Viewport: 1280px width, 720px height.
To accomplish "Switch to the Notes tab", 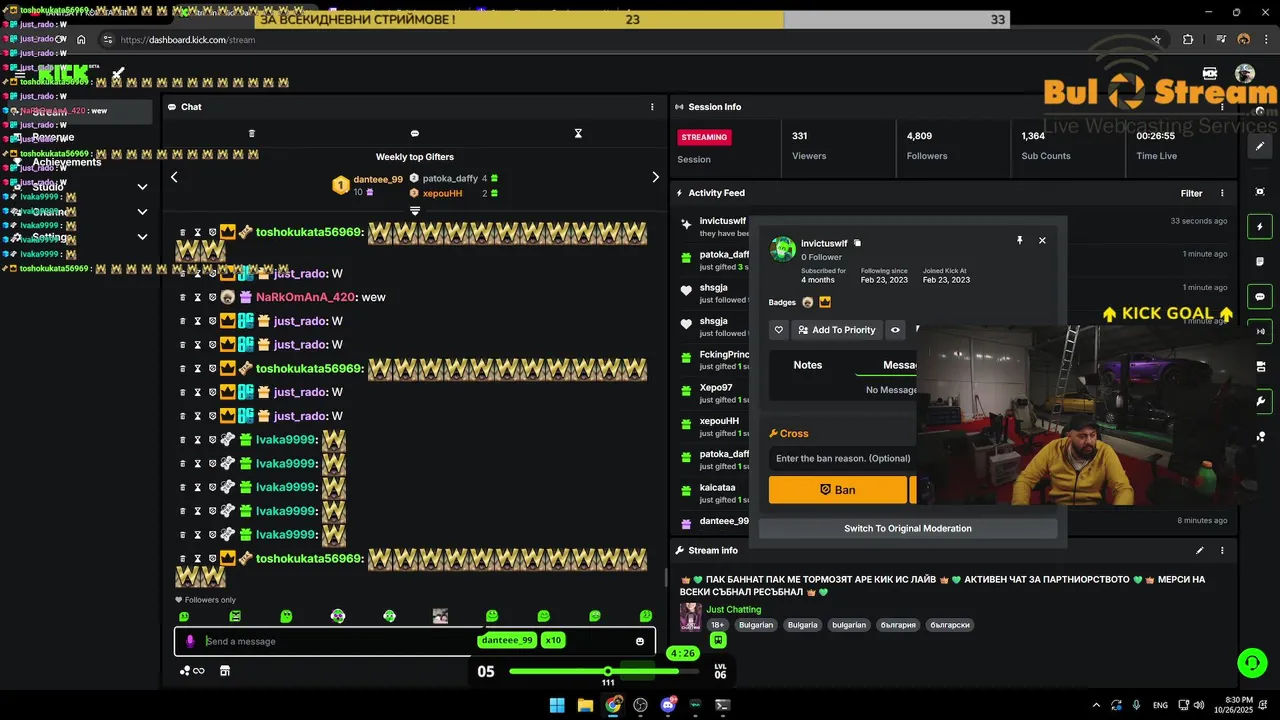I will (808, 365).
